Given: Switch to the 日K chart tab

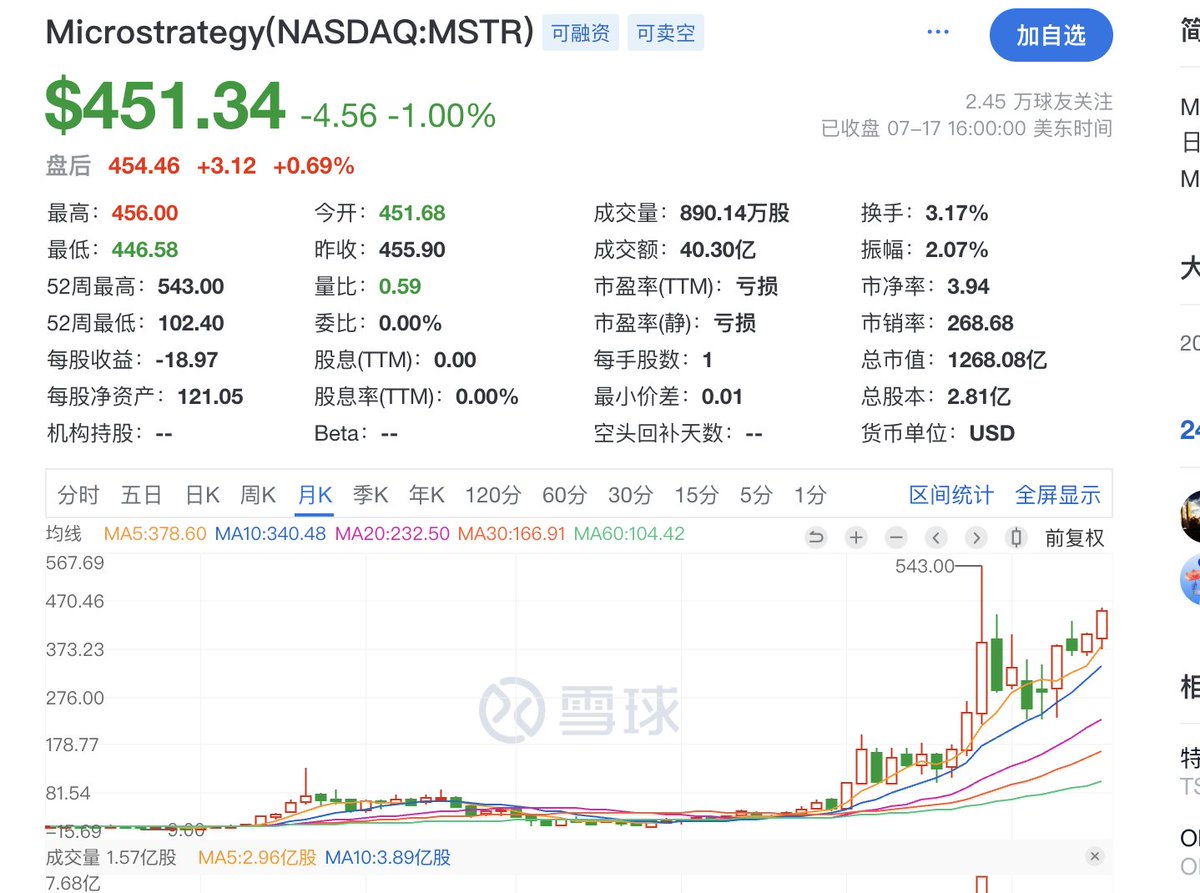Looking at the screenshot, I should pyautogui.click(x=202, y=494).
